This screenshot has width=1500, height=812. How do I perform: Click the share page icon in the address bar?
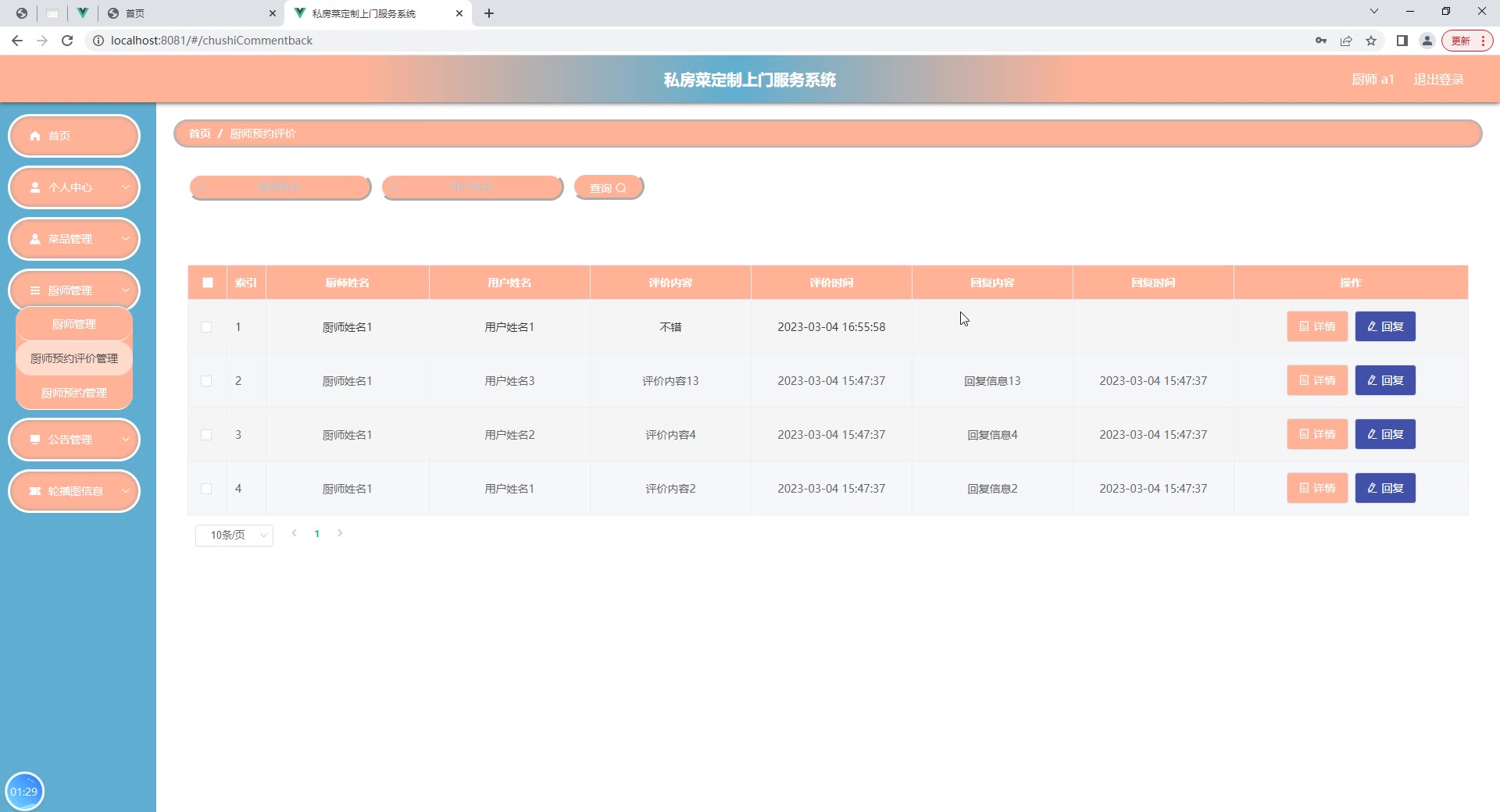pos(1346,41)
